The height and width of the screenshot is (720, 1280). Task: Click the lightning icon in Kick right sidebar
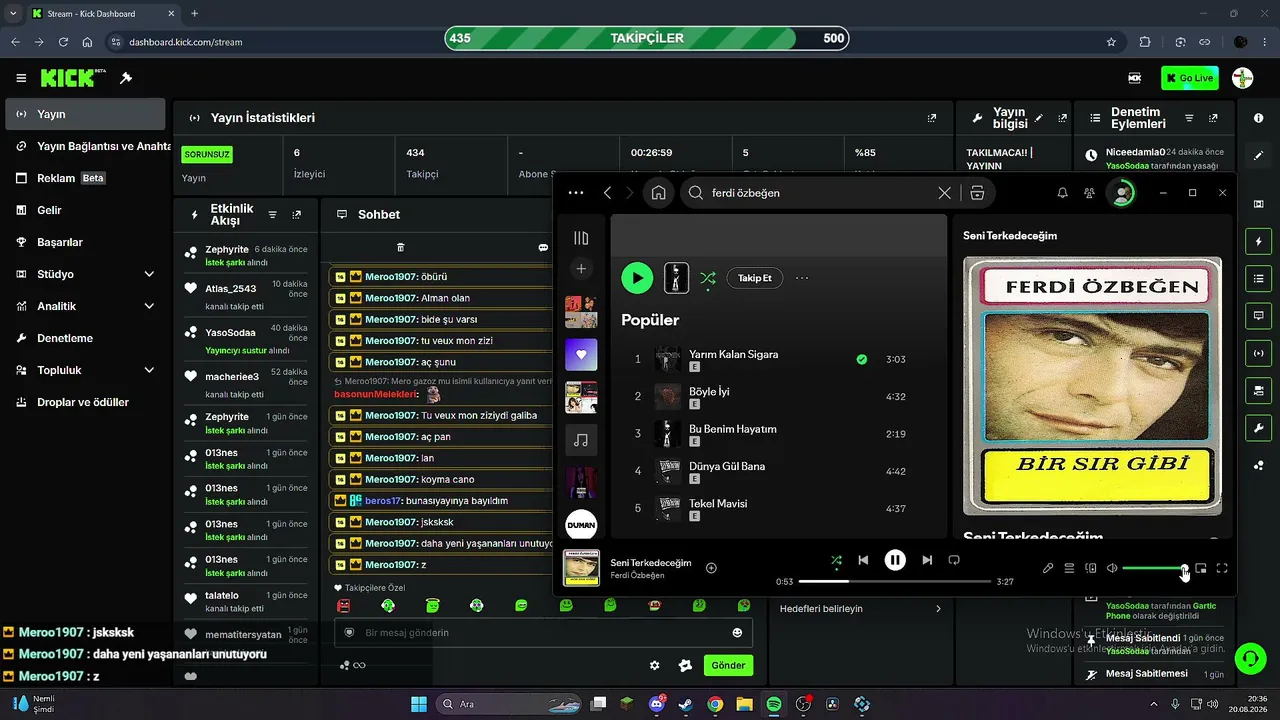tap(1258, 241)
